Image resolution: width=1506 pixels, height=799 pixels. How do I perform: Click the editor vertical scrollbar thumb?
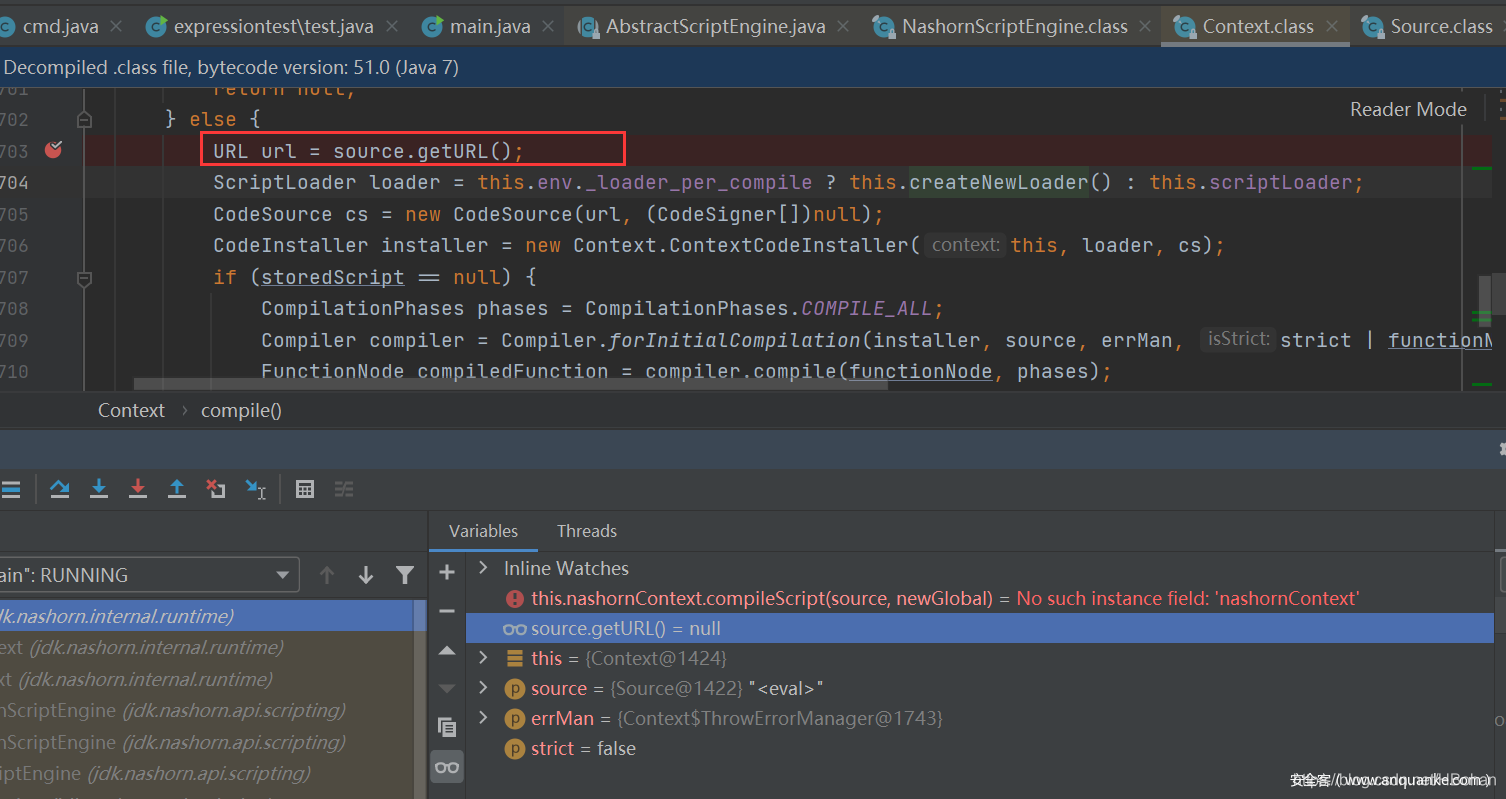(1485, 300)
